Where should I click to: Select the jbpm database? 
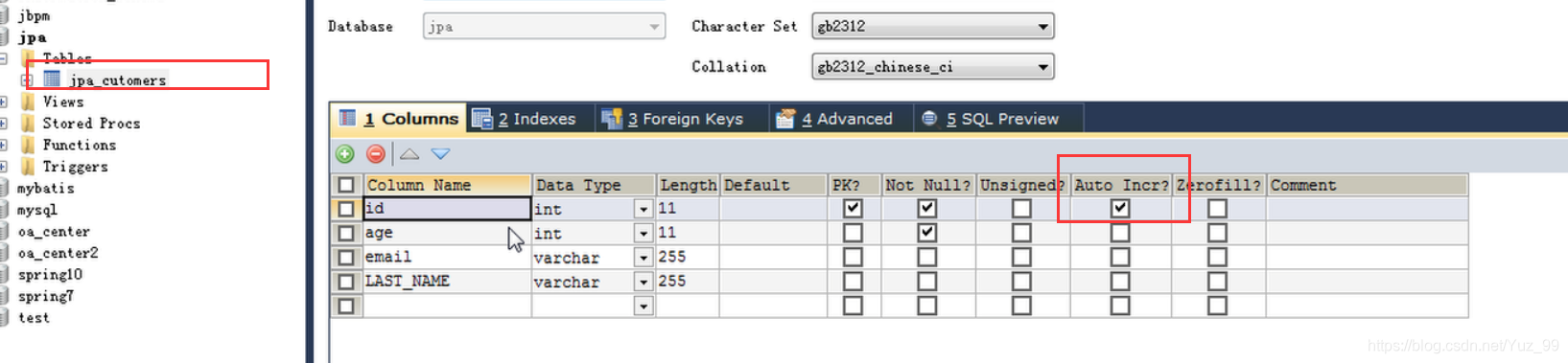point(34,15)
